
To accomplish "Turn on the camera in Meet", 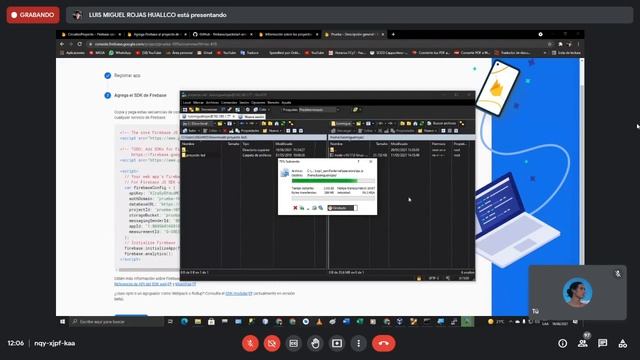I will (x=272, y=343).
